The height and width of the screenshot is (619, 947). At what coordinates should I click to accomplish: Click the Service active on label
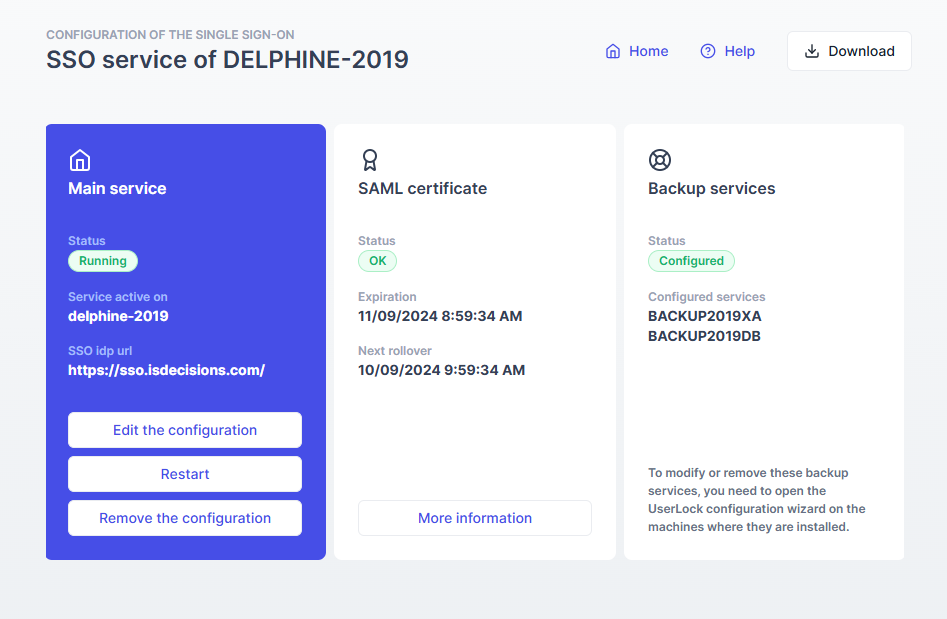(x=118, y=297)
